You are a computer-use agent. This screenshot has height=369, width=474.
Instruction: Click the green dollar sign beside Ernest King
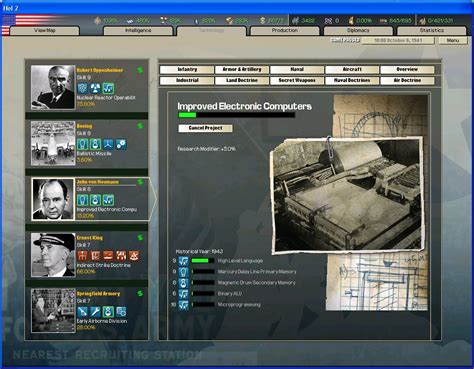coord(140,237)
